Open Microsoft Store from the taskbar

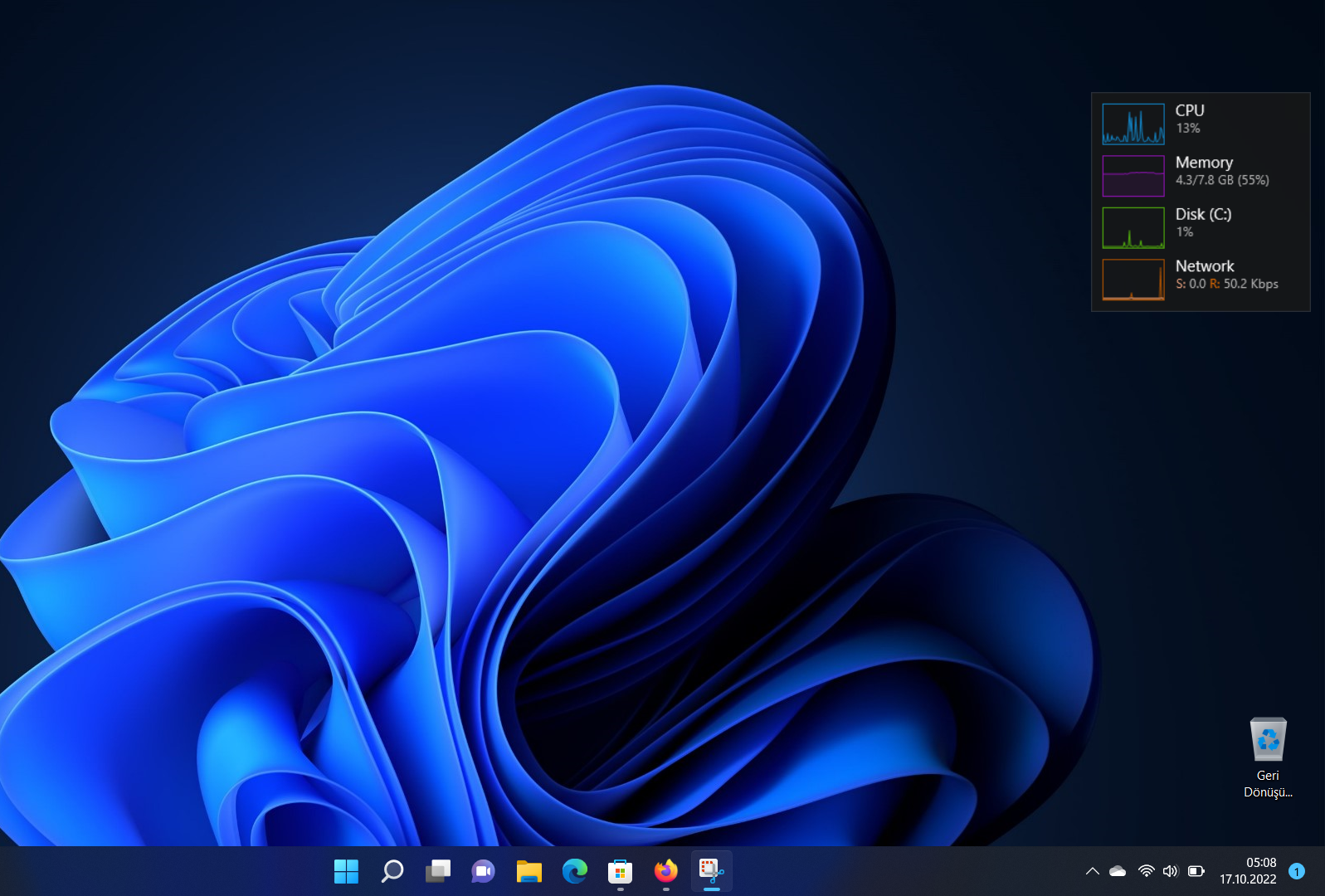pyautogui.click(x=620, y=871)
